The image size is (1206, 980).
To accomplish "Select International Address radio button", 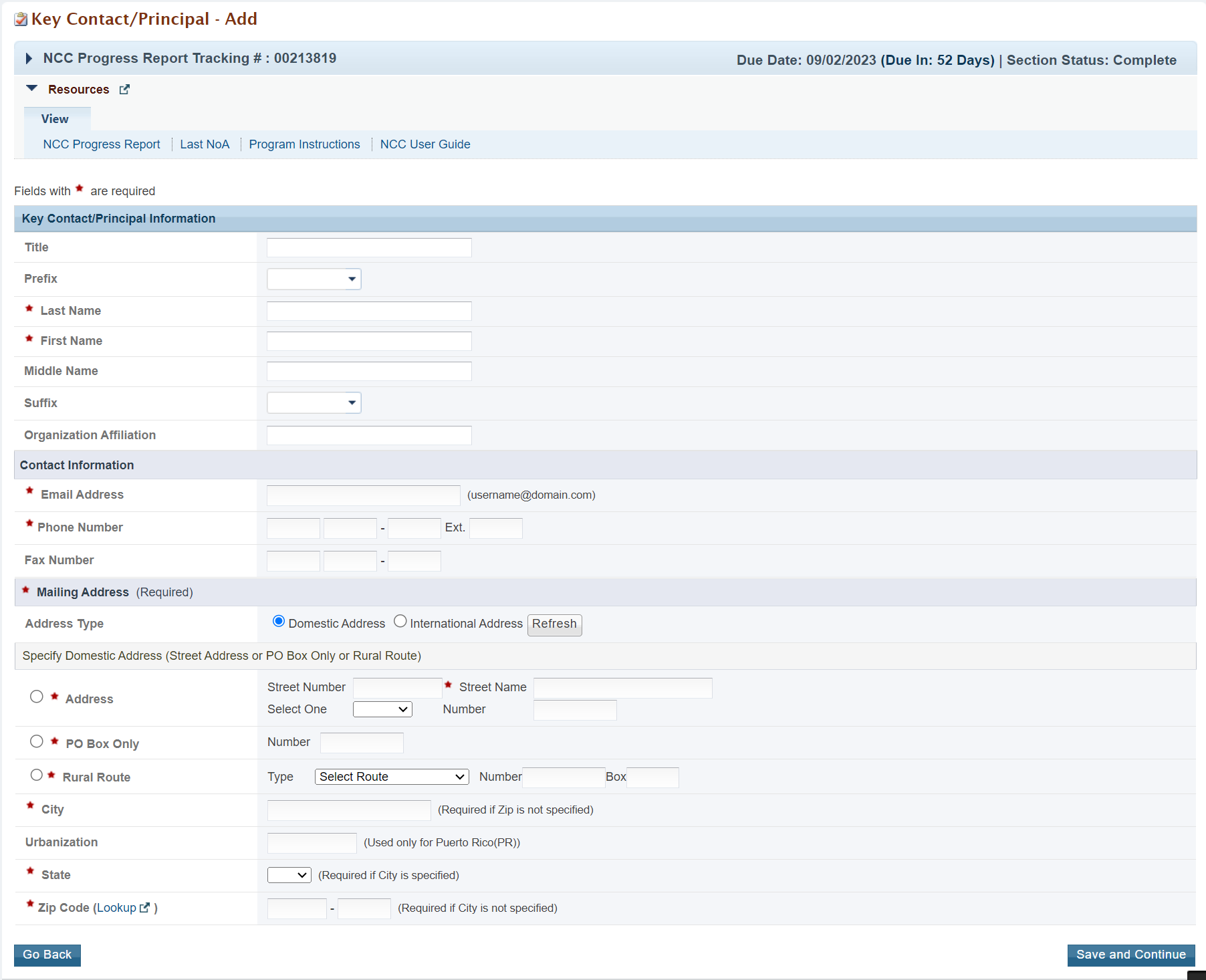I will pos(400,622).
